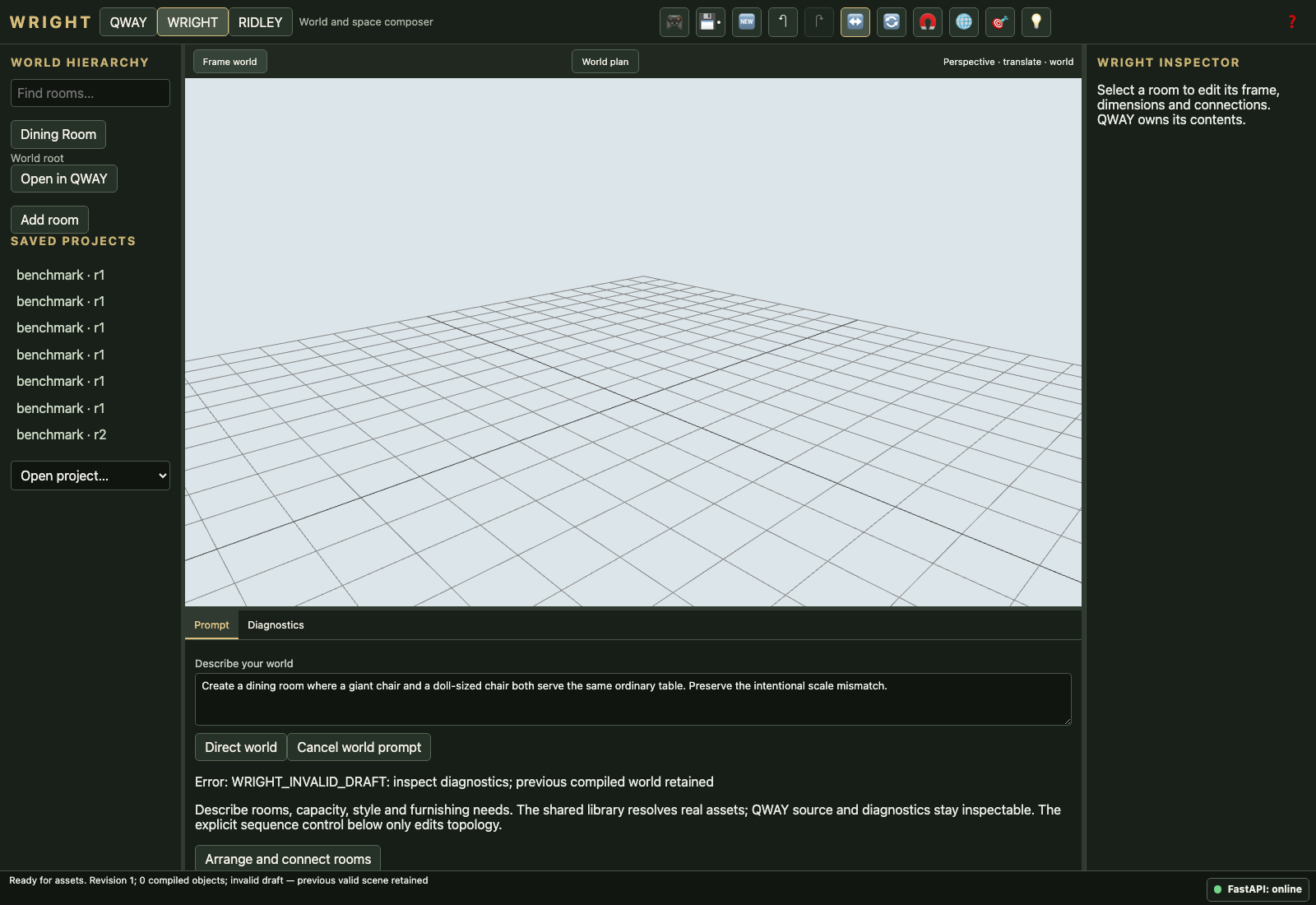Open the RIDLEY module tab
Image resolution: width=1316 pixels, height=905 pixels.
click(x=261, y=22)
